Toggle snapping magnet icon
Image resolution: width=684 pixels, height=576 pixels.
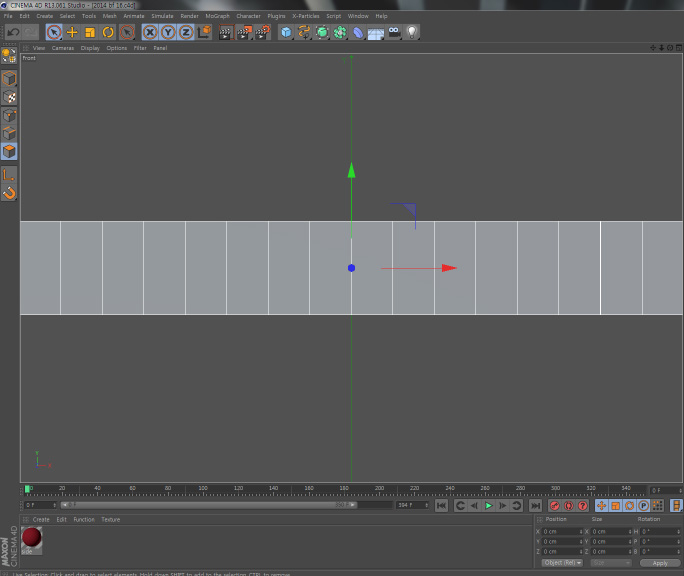coord(9,193)
